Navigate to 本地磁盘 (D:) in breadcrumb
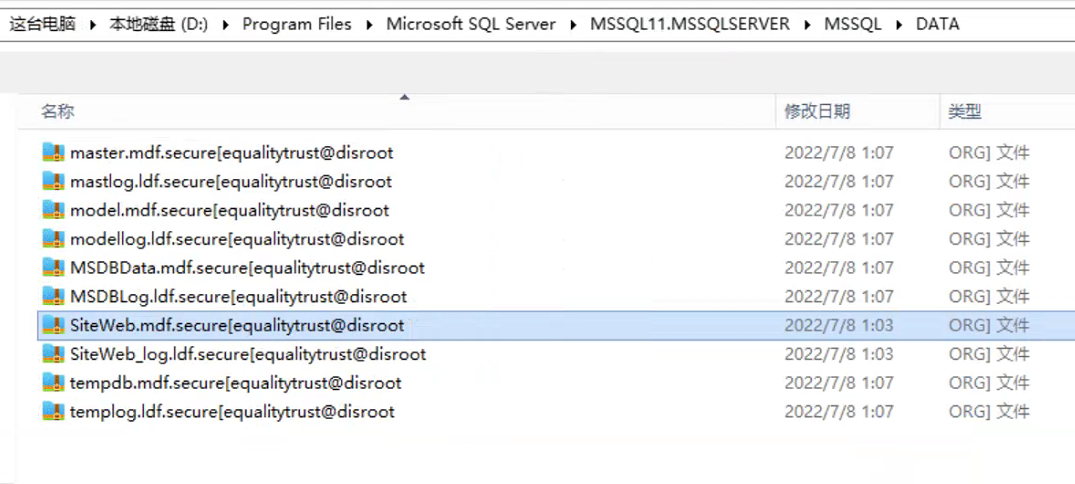Screen dimensions: 1075x484 point(159,25)
